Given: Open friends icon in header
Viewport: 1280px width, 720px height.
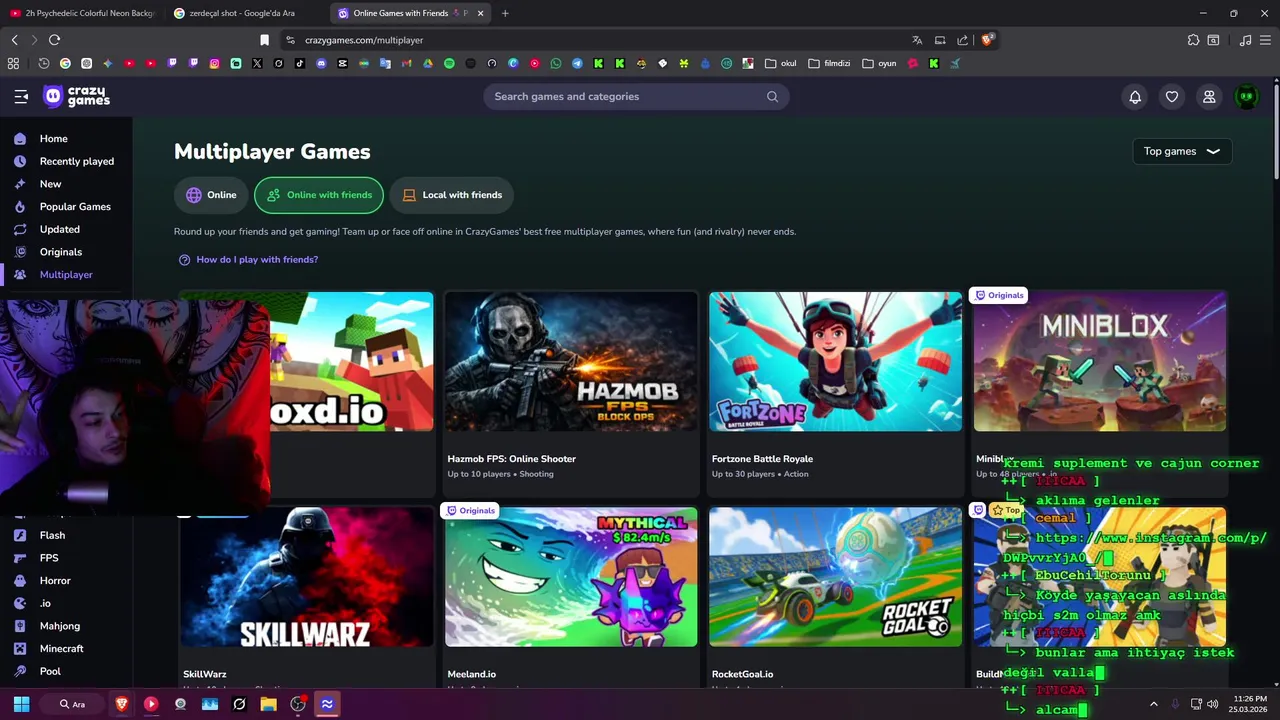Looking at the screenshot, I should (x=1209, y=97).
